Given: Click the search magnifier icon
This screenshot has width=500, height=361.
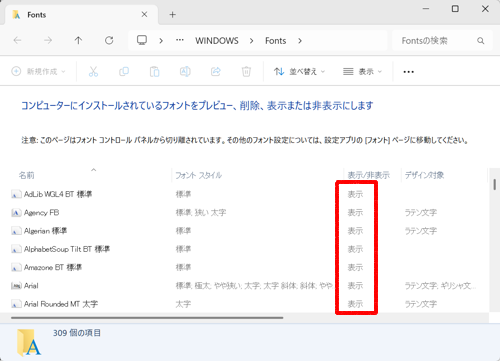Looking at the screenshot, I should click(480, 41).
